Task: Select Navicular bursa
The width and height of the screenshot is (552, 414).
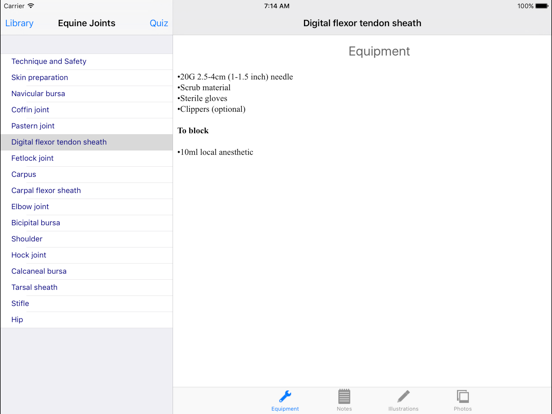Action: pos(87,94)
